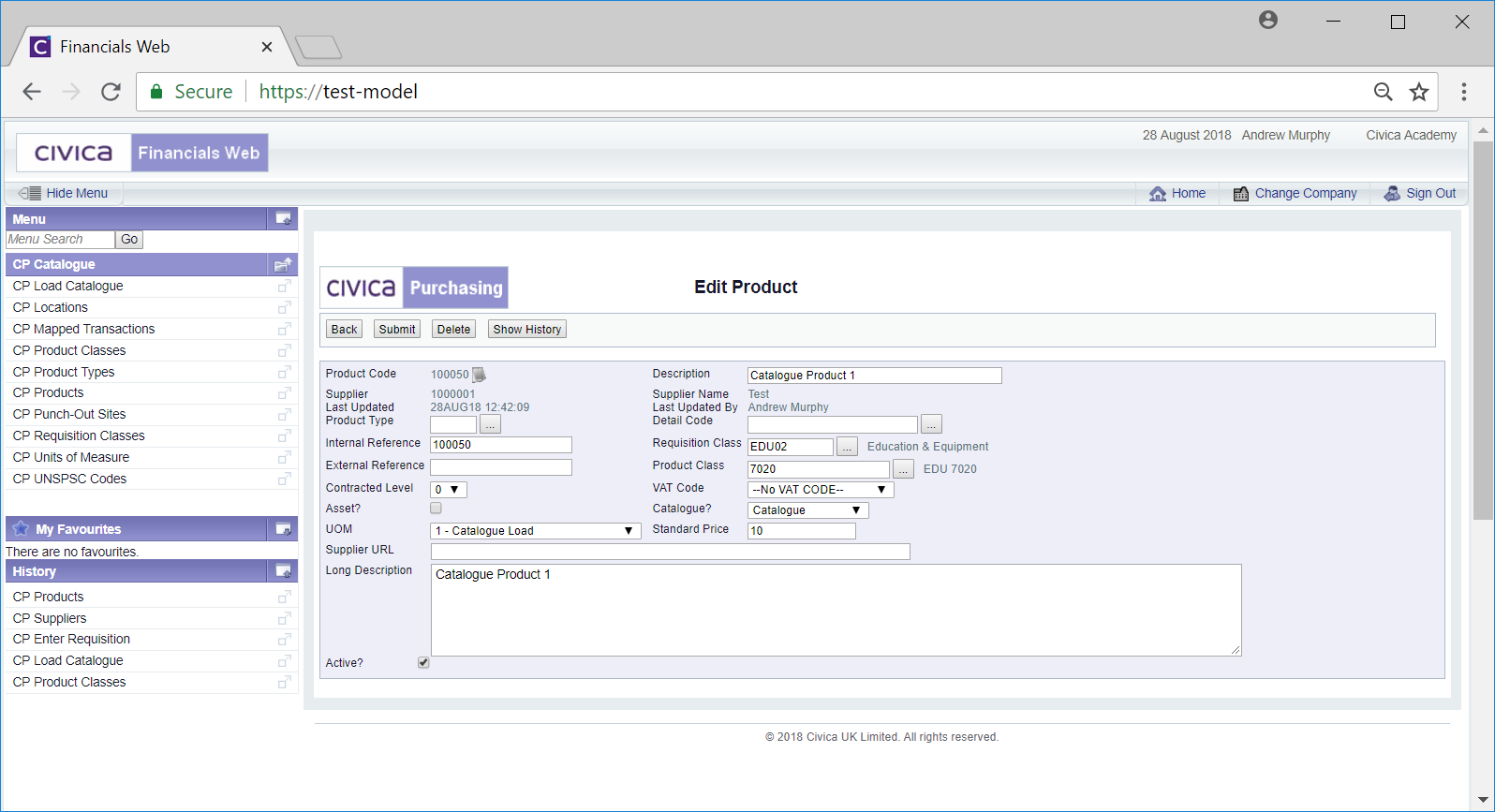Open new-window icon beside History CP Enter Requisition
The height and width of the screenshot is (812, 1495).
pos(285,639)
